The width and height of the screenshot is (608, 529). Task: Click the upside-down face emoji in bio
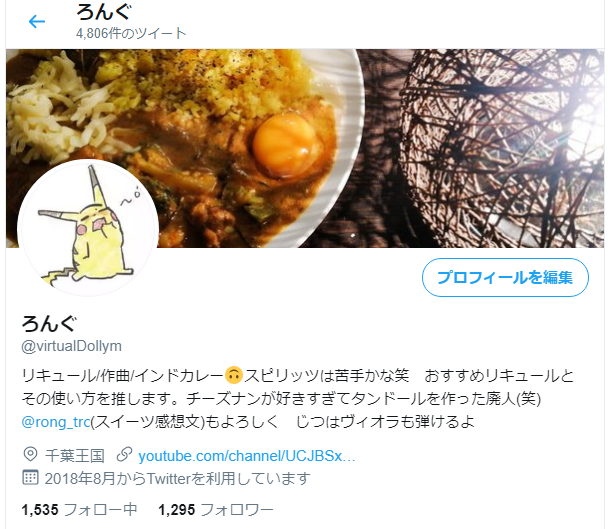pyautogui.click(x=233, y=375)
